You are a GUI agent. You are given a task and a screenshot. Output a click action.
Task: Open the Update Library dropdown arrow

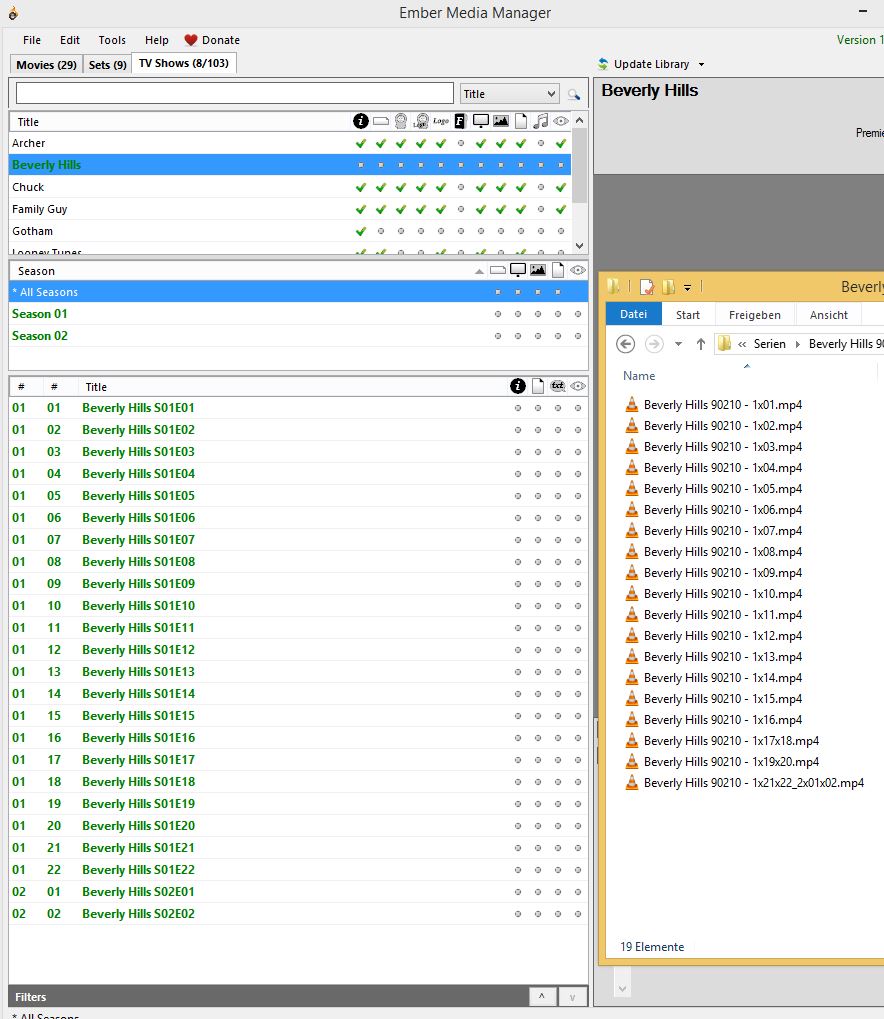tap(701, 64)
